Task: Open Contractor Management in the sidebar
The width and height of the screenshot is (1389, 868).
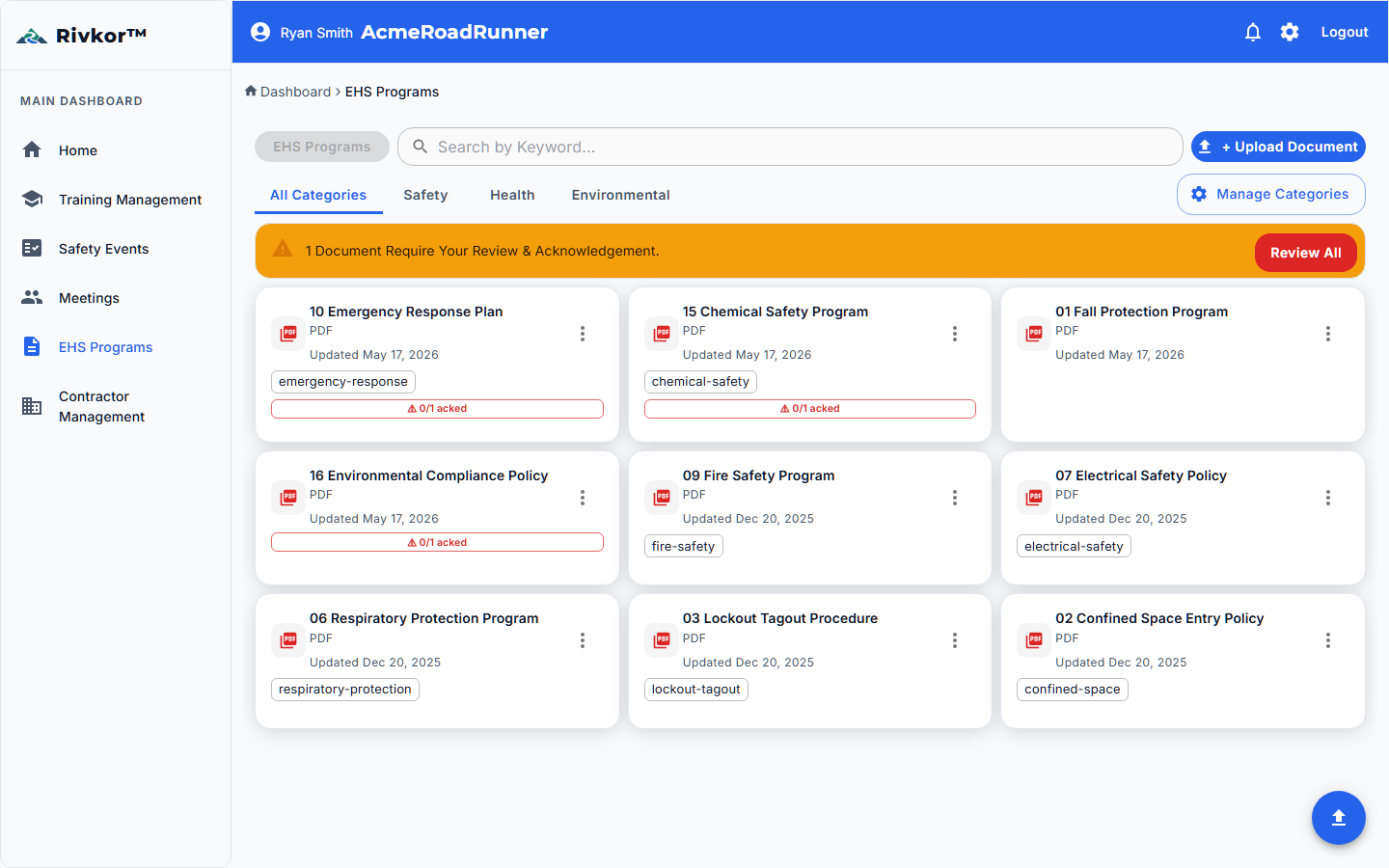Action: coord(116,406)
